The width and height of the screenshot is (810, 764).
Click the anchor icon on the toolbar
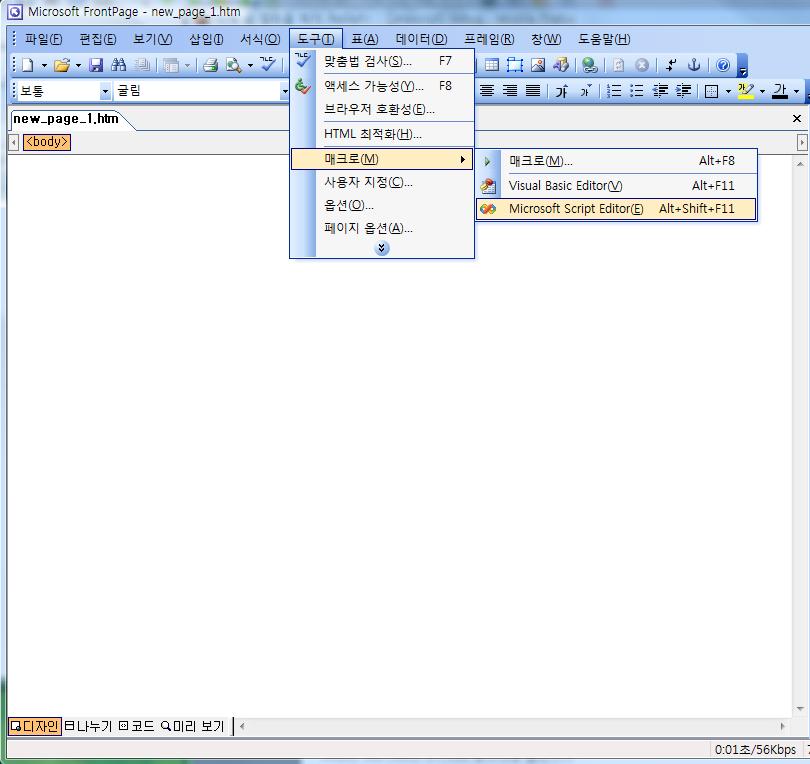click(694, 65)
